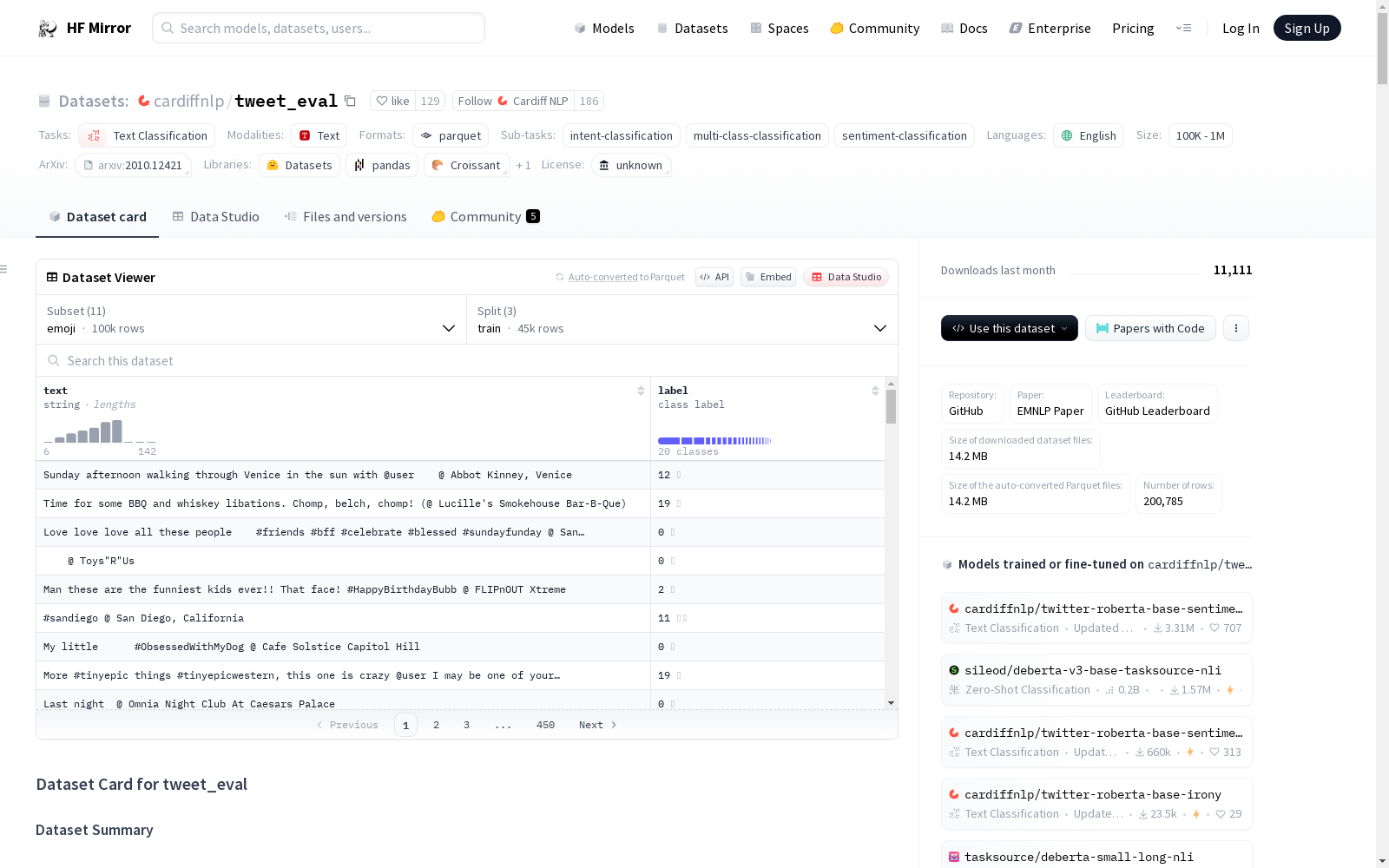Image resolution: width=1389 pixels, height=868 pixels.
Task: Open the cardiffnlp owner link in title
Action: click(x=189, y=101)
